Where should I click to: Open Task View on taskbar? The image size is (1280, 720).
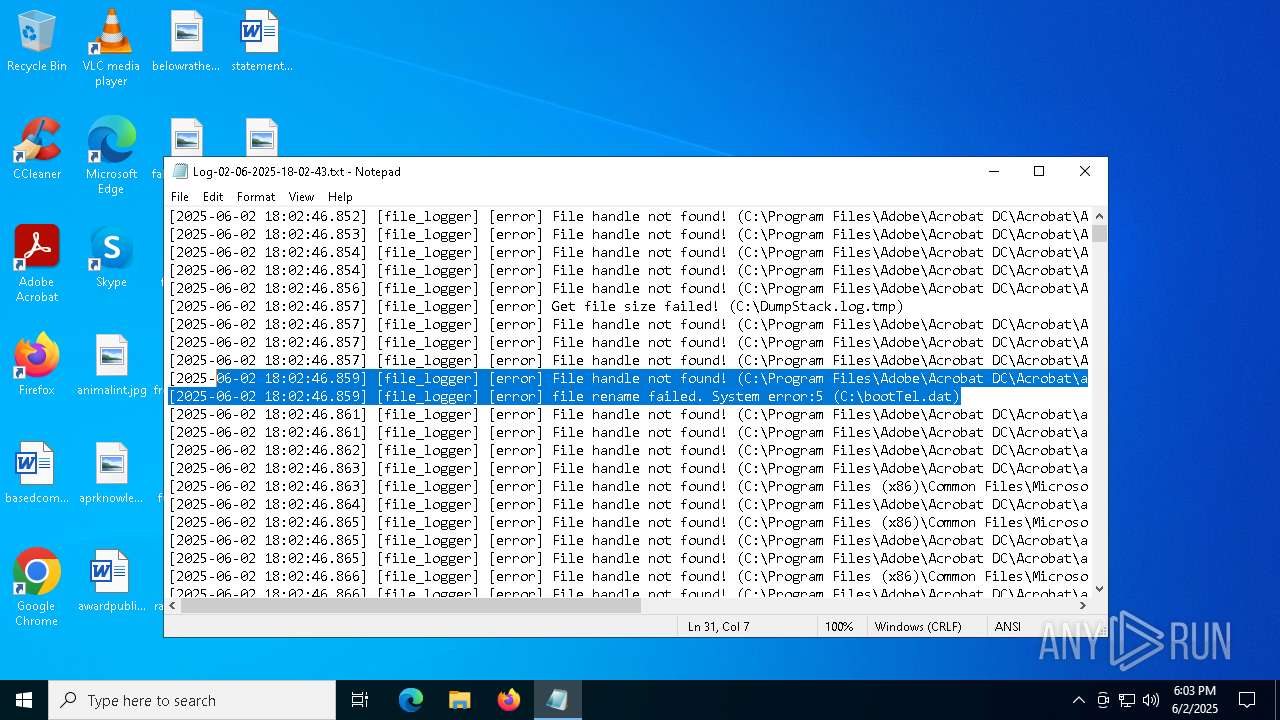click(360, 700)
